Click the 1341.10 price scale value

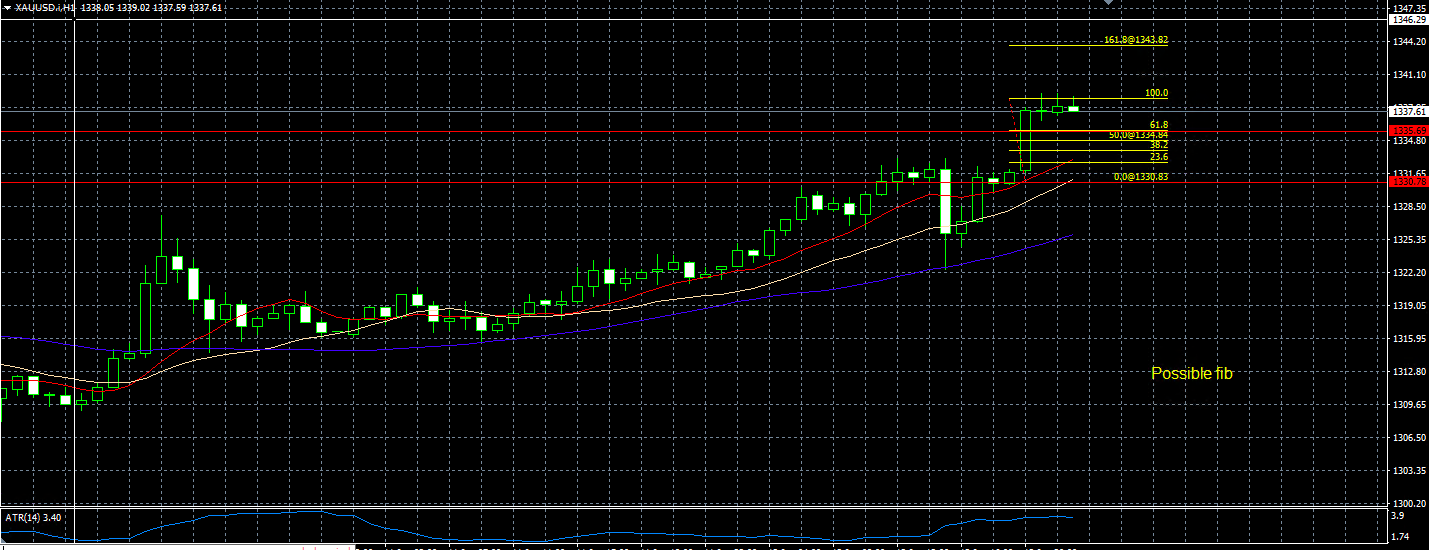tap(1408, 74)
